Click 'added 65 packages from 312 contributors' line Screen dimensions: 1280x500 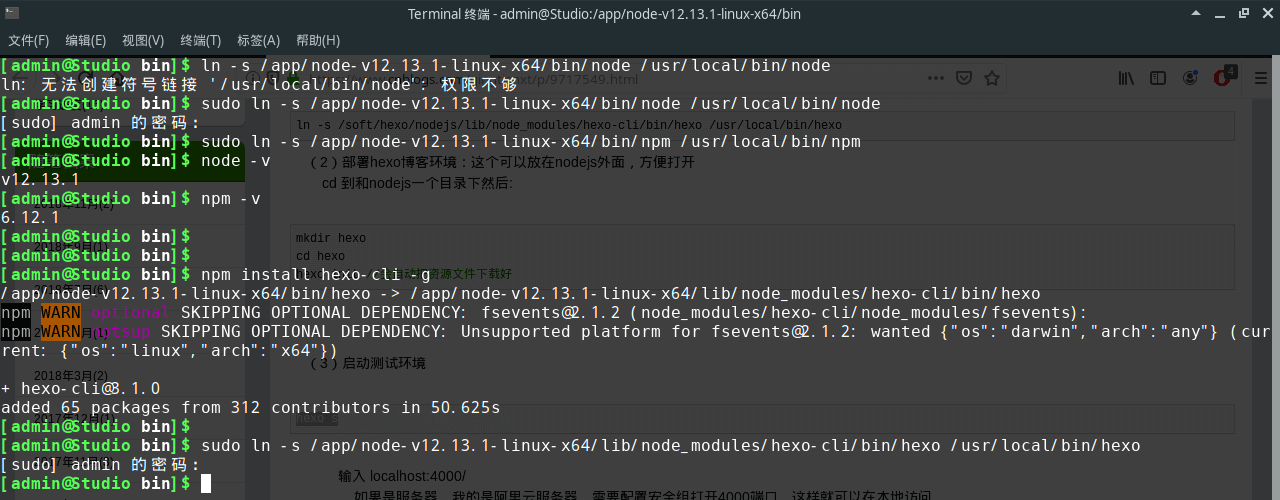(250, 408)
